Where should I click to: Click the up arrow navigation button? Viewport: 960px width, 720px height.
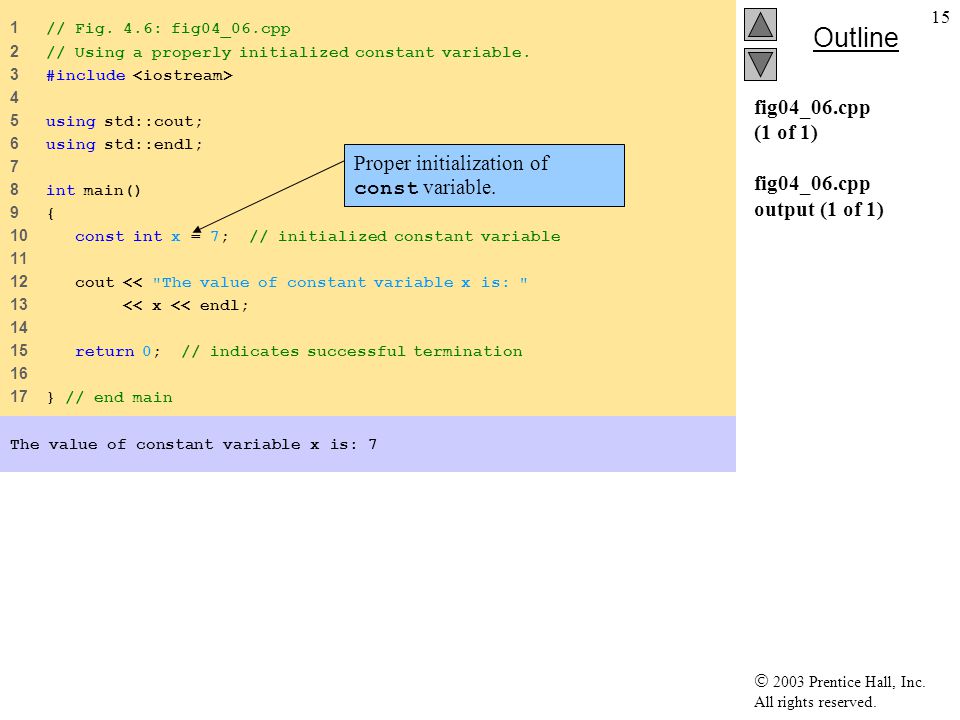point(760,24)
